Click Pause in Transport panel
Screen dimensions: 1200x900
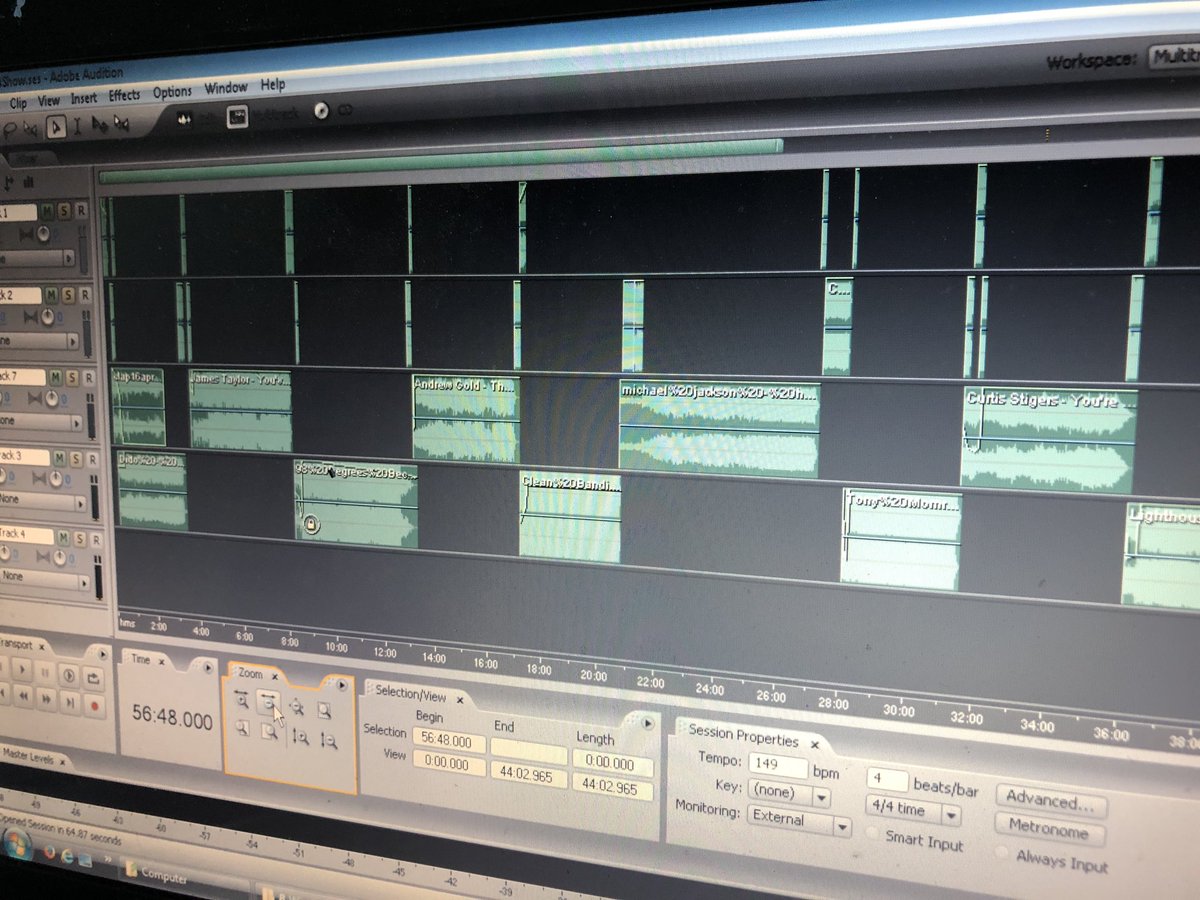pos(45,673)
